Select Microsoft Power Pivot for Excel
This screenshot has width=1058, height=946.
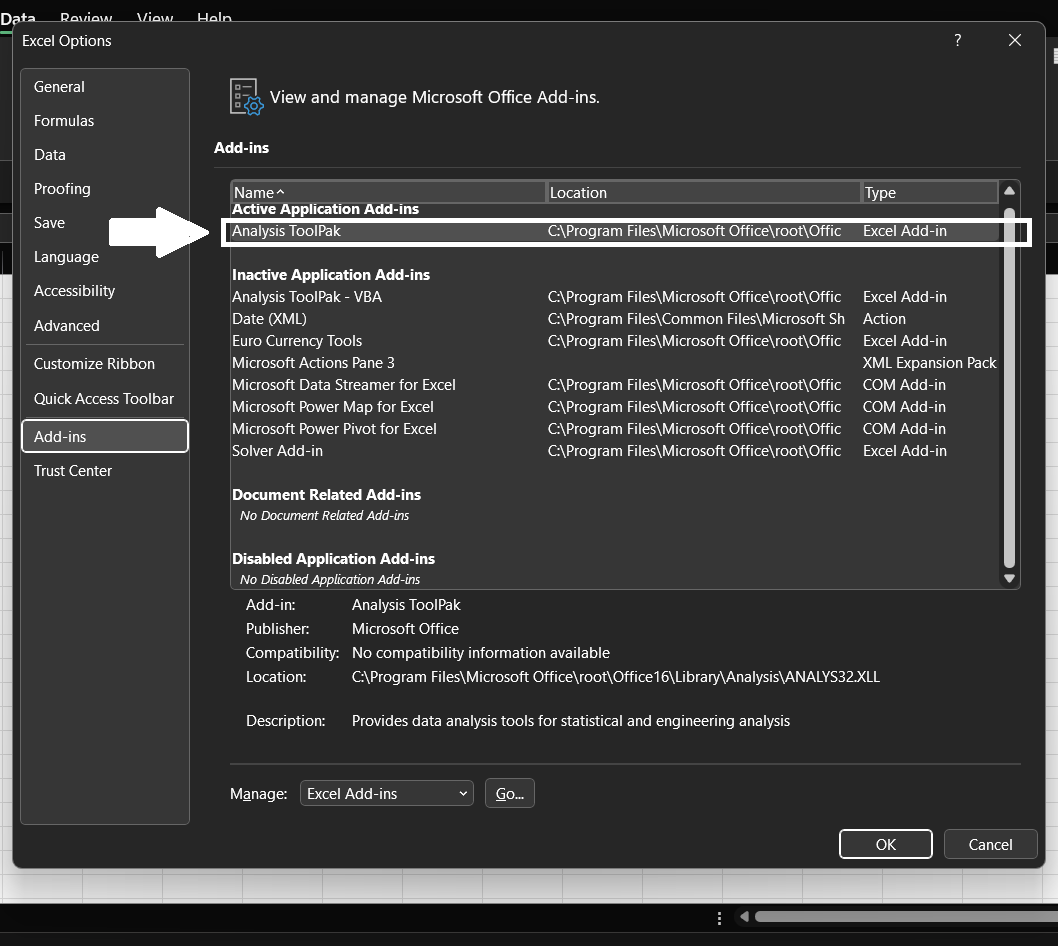615,429
